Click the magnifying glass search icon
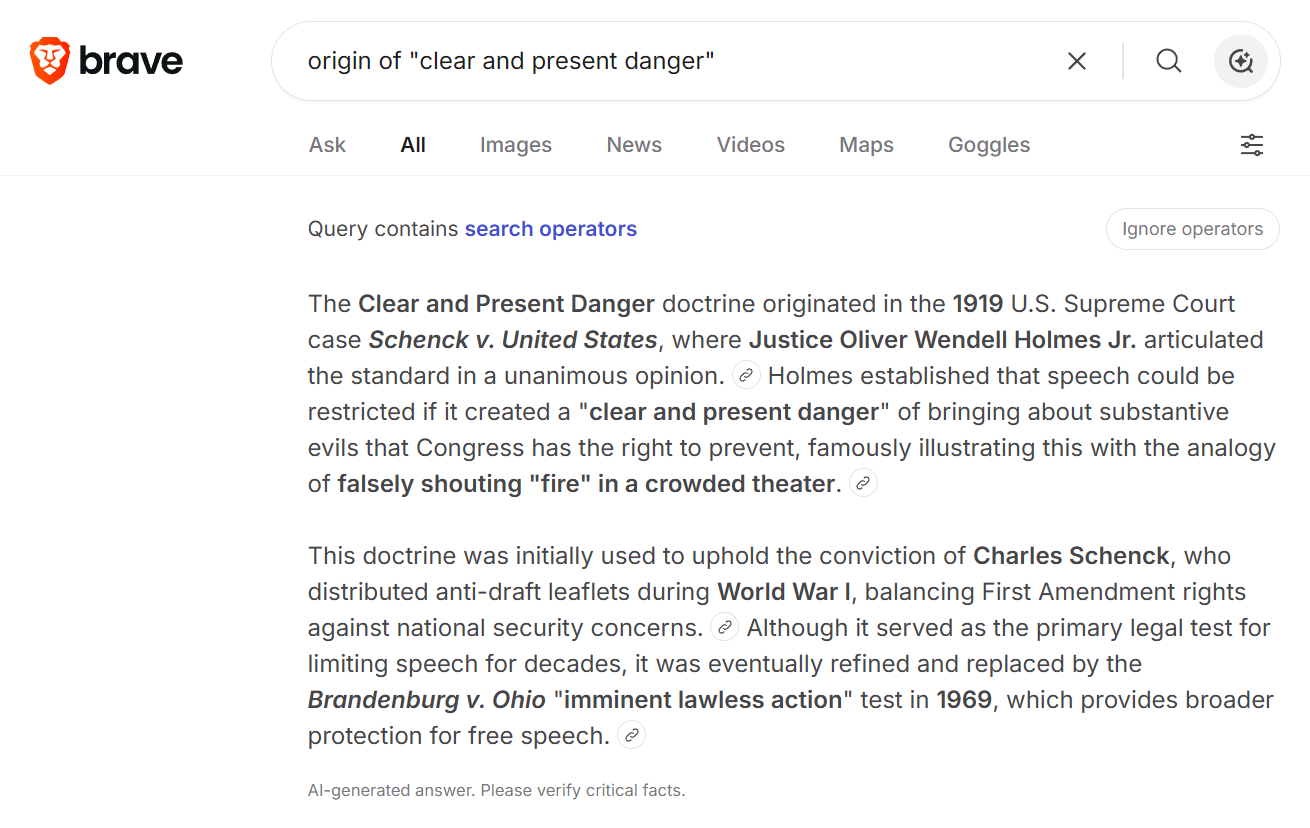The width and height of the screenshot is (1310, 828). [x=1169, y=61]
